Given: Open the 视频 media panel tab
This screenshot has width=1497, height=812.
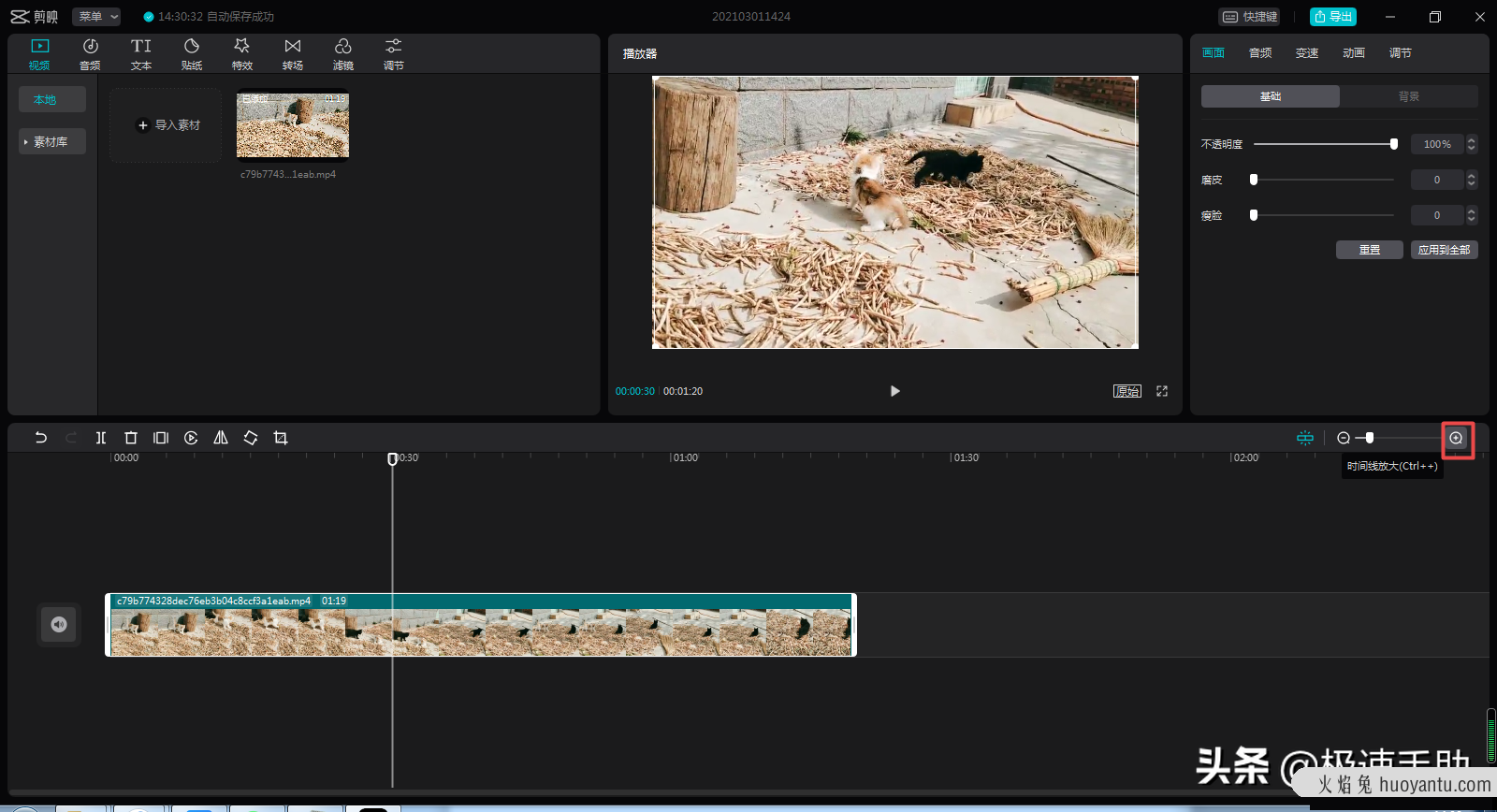Looking at the screenshot, I should tap(39, 54).
